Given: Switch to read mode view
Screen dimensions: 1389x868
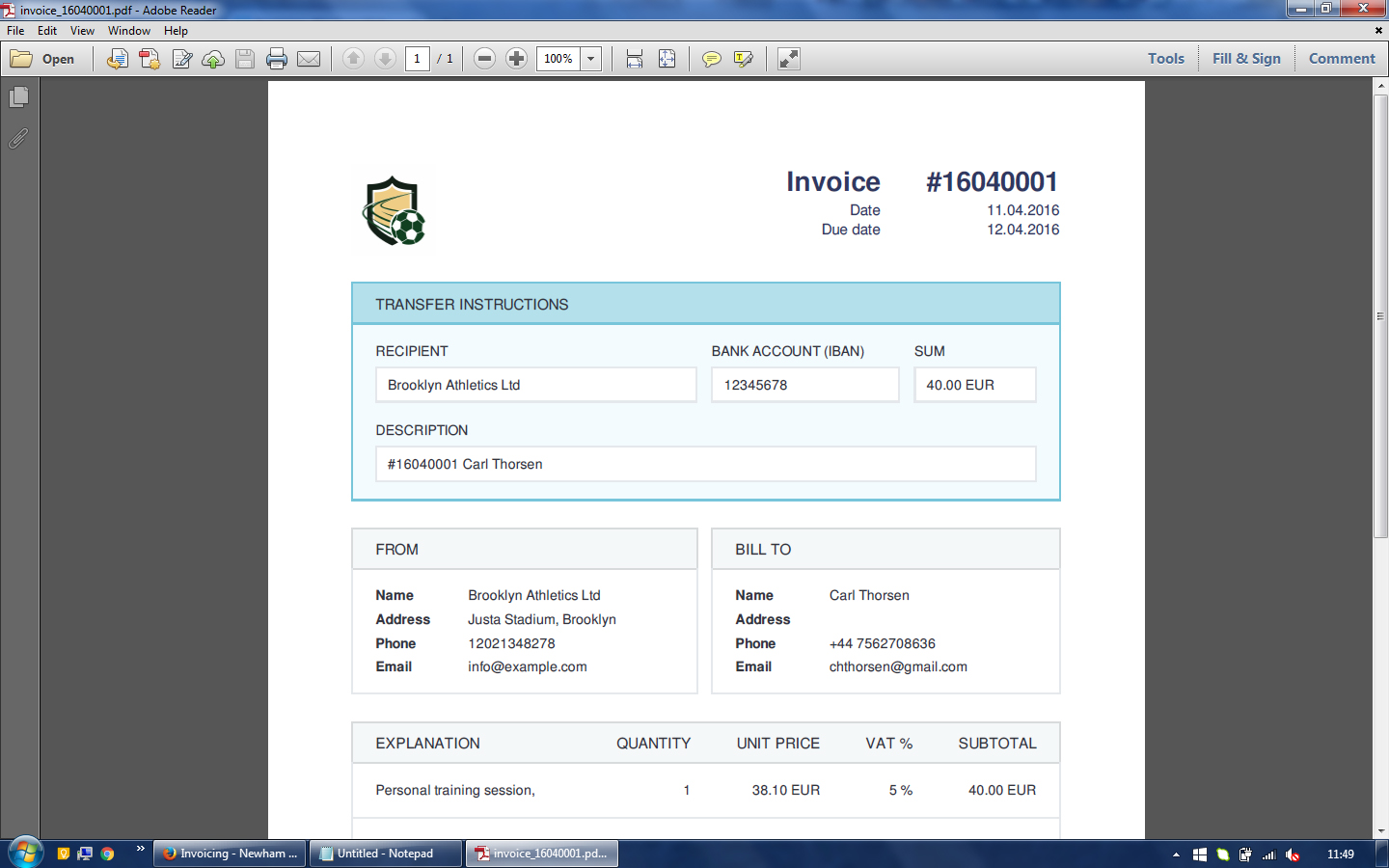Looking at the screenshot, I should (789, 59).
